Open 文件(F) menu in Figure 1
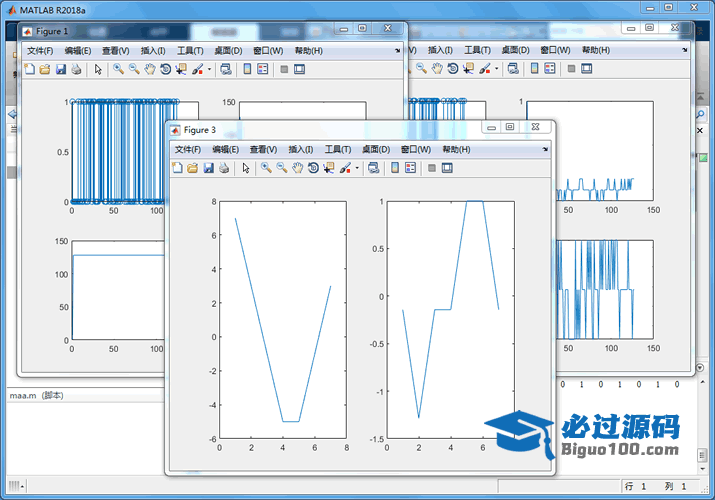 coord(39,50)
